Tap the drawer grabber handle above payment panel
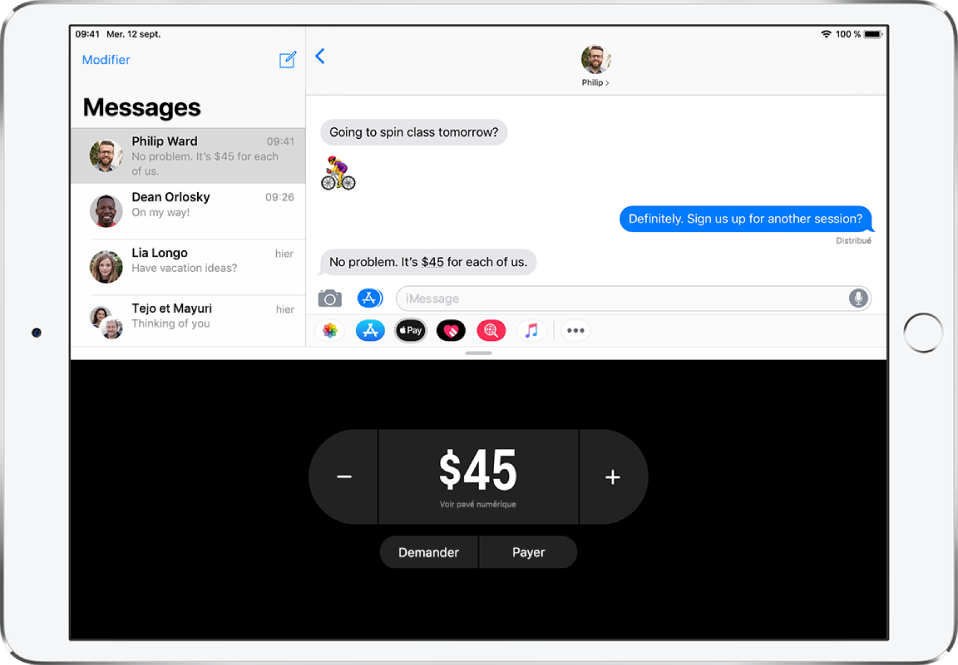Screen dimensions: 958x665 [478, 353]
